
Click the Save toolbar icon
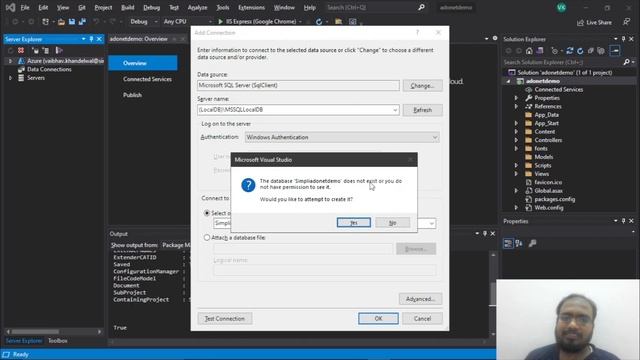click(x=72, y=22)
